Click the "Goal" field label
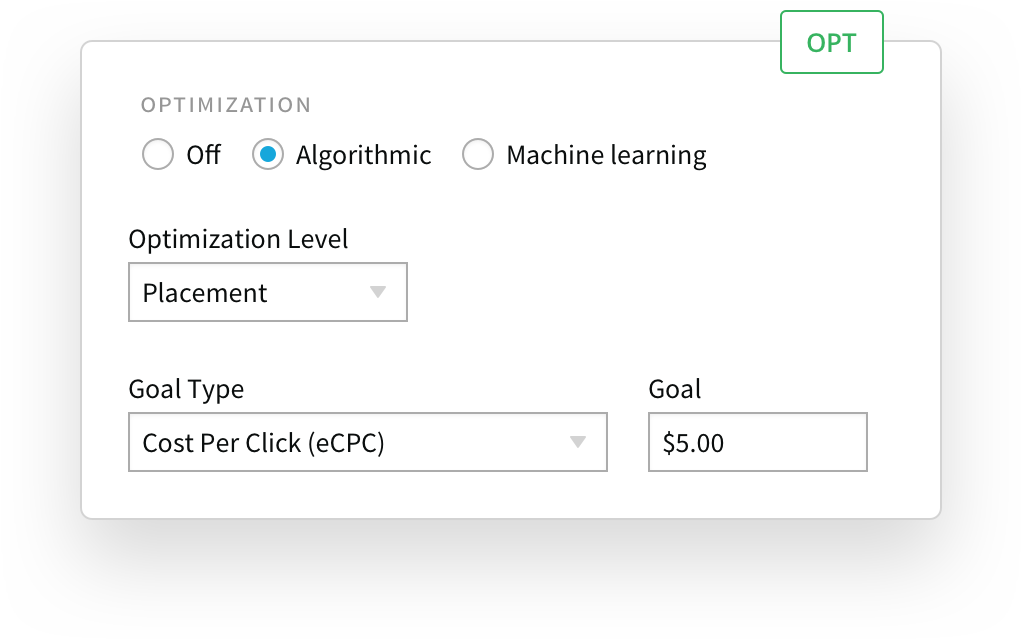 675,389
